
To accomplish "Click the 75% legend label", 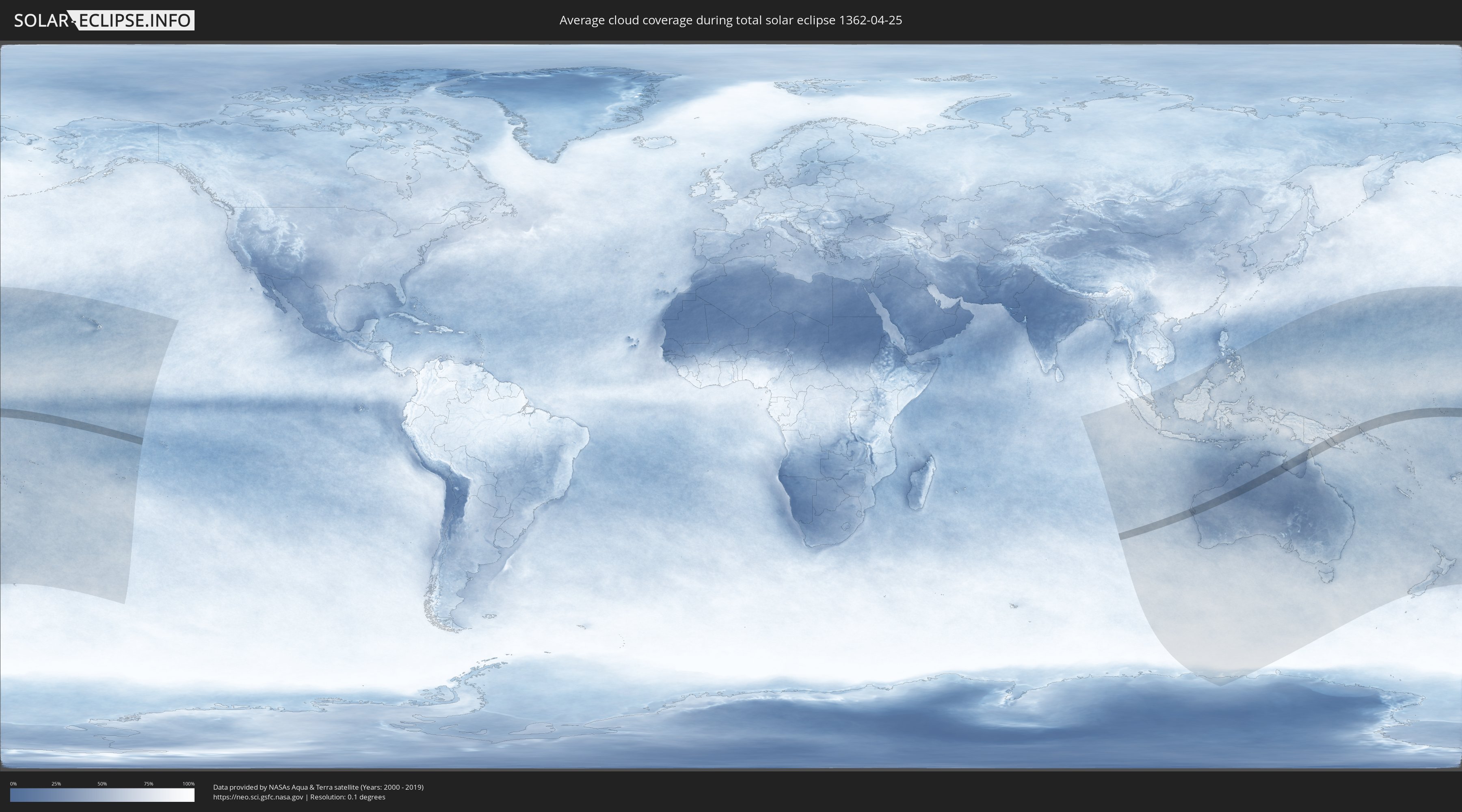I will click(148, 784).
